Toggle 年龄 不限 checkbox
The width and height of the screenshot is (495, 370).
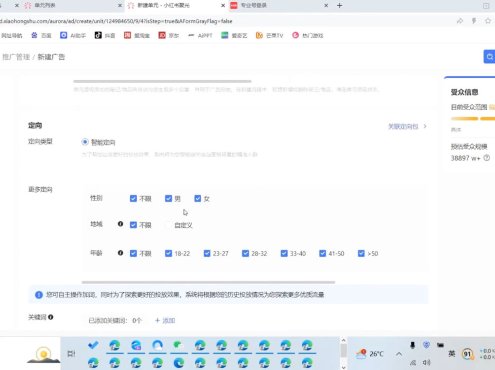tap(133, 253)
